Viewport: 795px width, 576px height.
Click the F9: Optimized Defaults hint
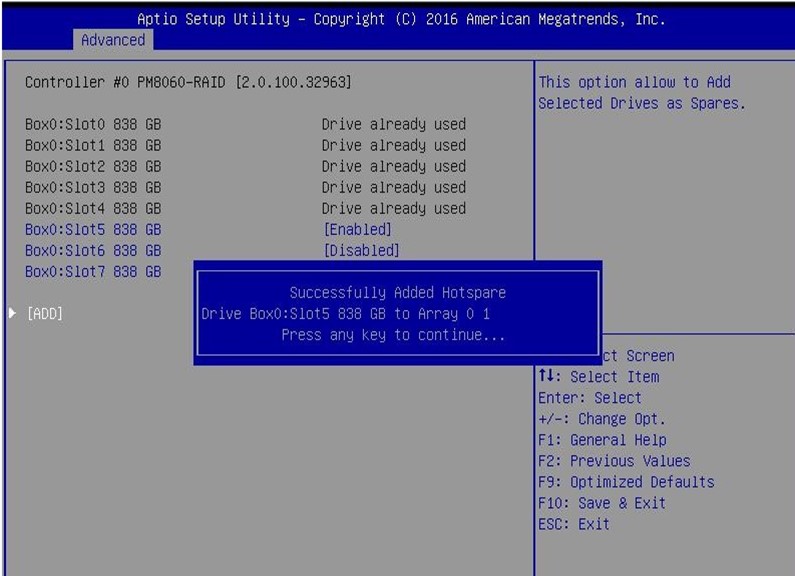tap(626, 482)
